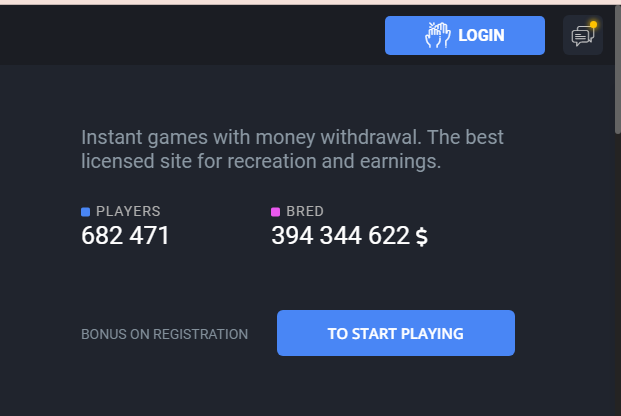Click the blue LOGIN button
This screenshot has height=416, width=621.
point(465,35)
